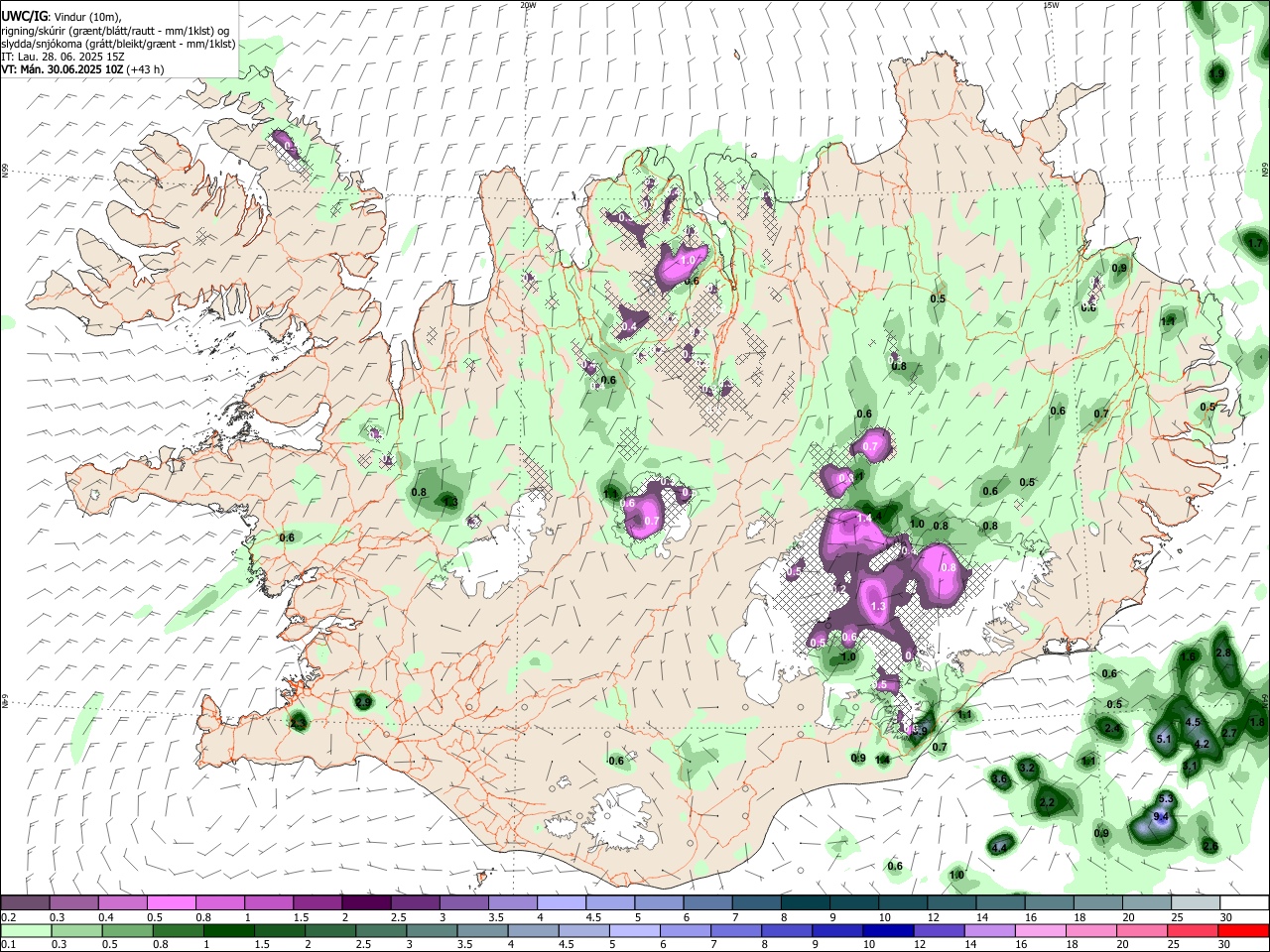Click the 5.1 precipitation value offshore southeast

pyautogui.click(x=1165, y=739)
